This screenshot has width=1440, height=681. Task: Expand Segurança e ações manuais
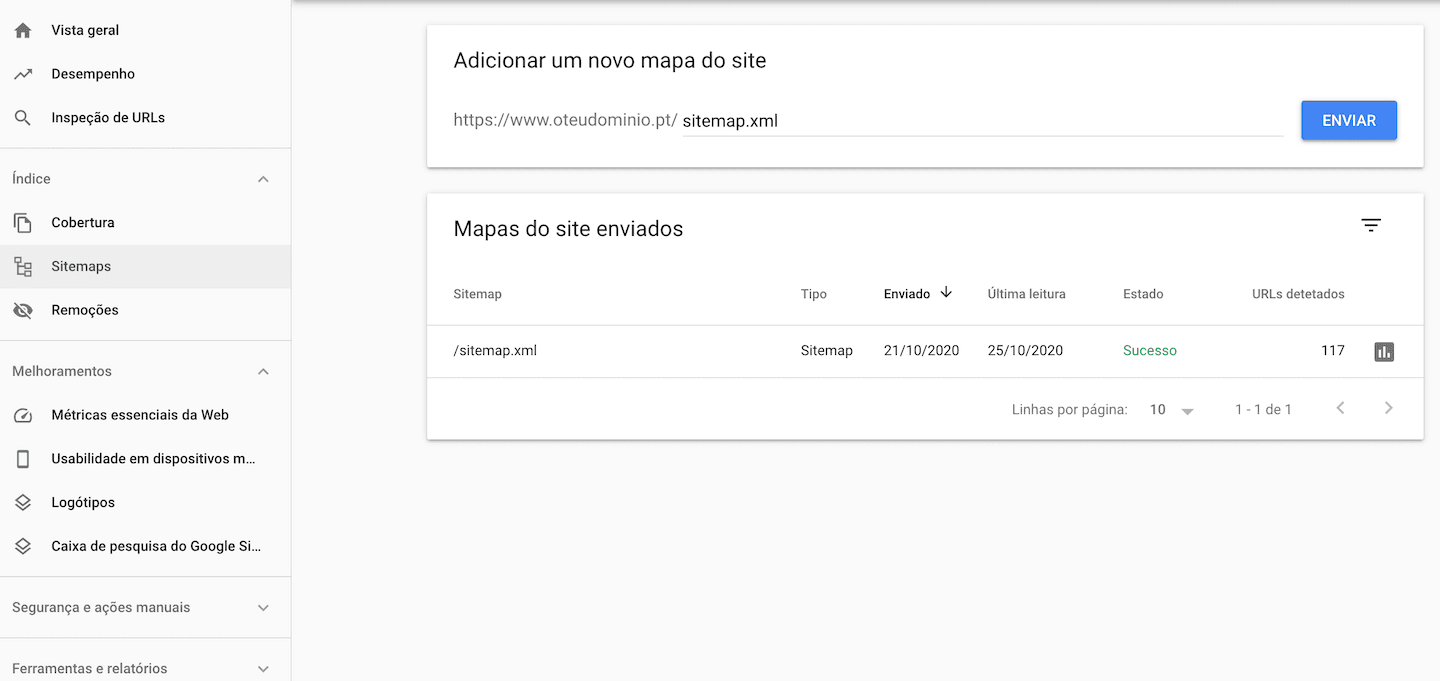[262, 607]
